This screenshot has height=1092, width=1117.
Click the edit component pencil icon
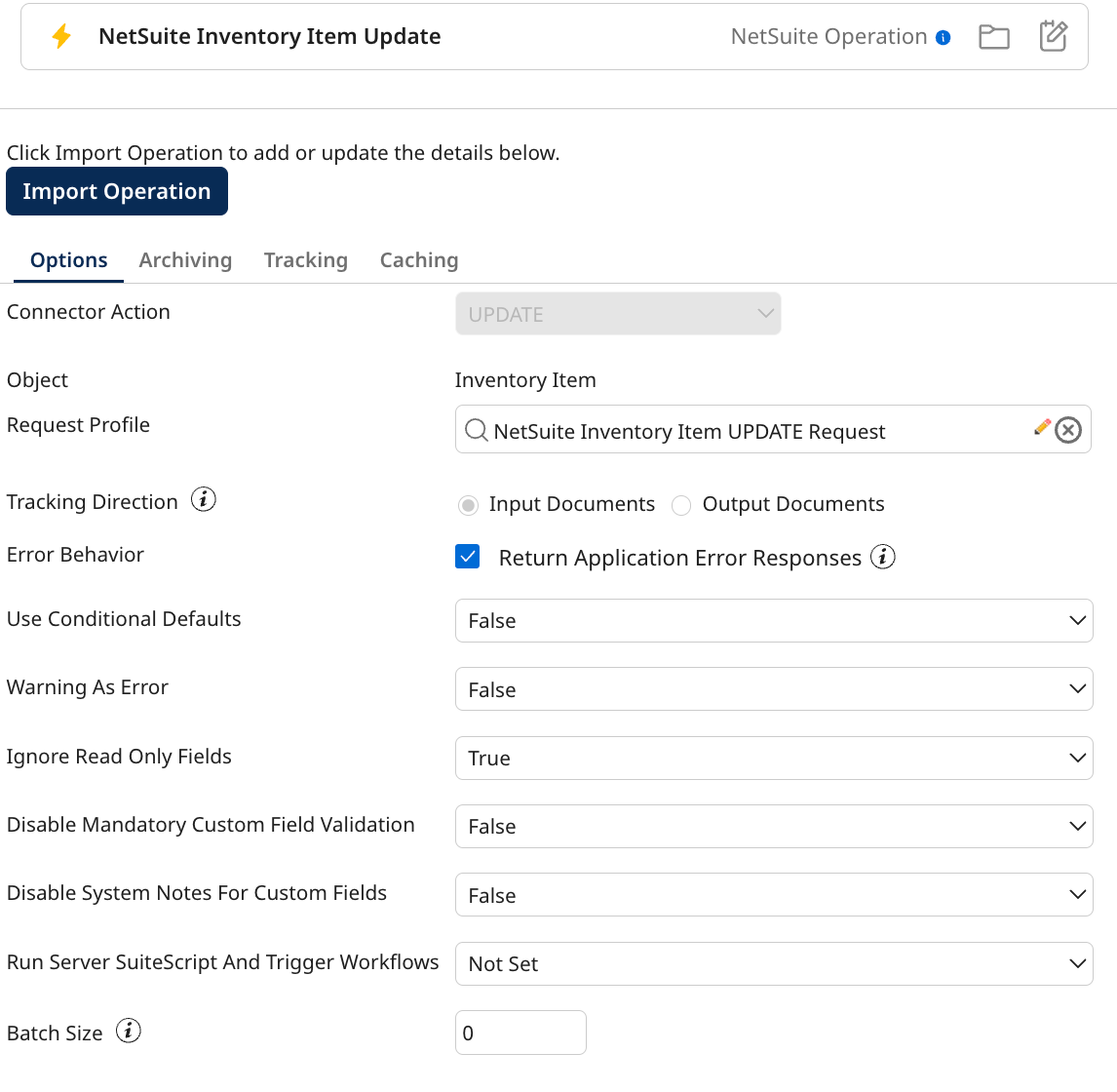click(x=1053, y=36)
